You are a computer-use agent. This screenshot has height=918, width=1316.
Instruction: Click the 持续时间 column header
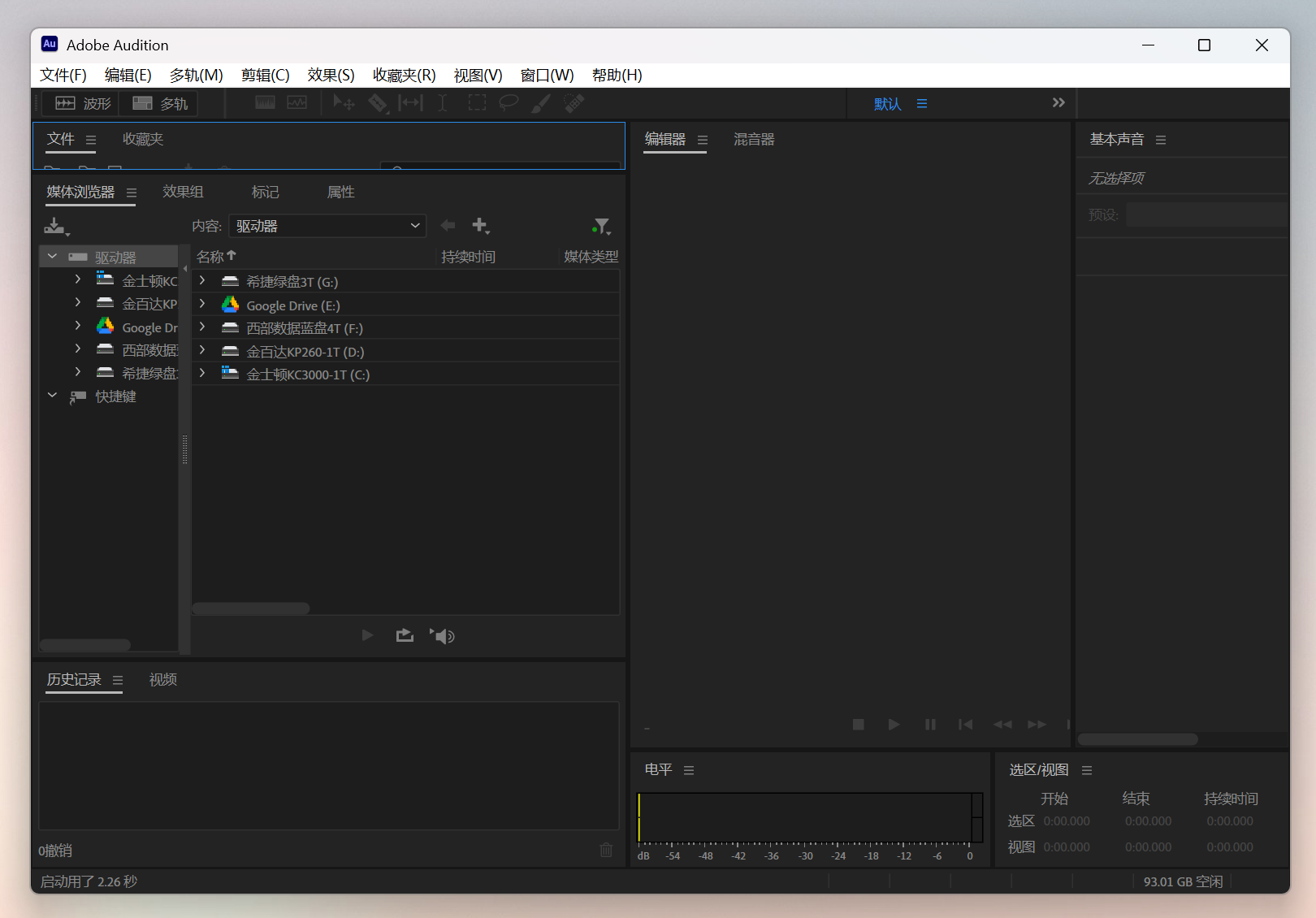(469, 257)
